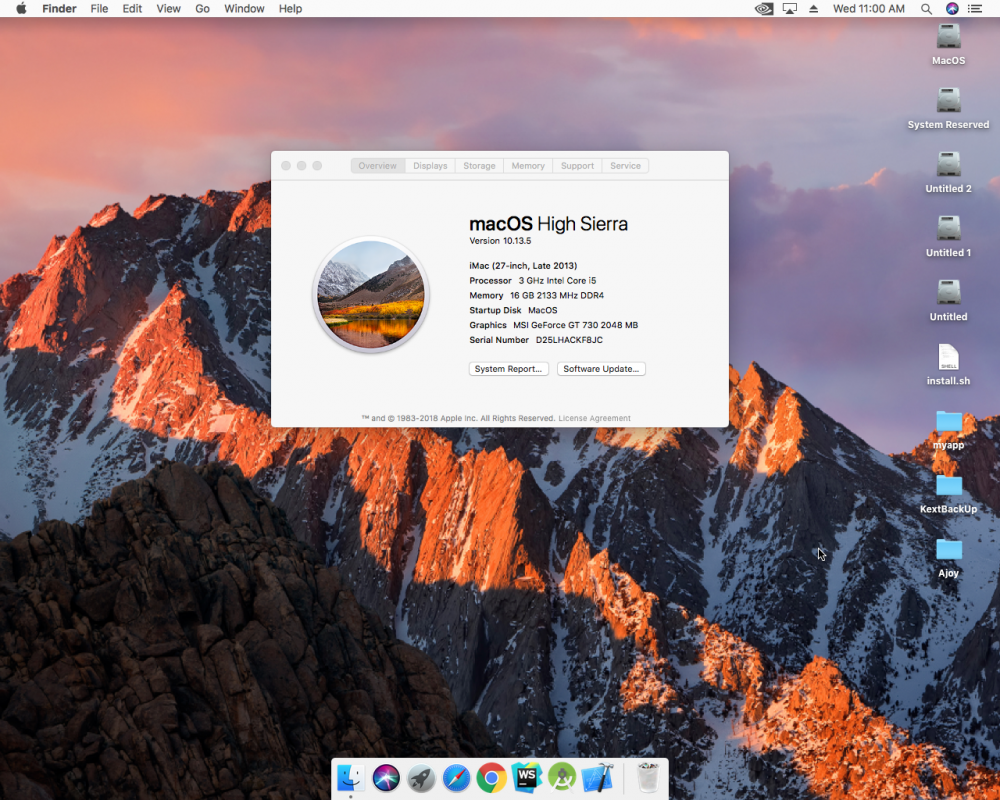1000x800 pixels.
Task: Open Siri from the Dock
Action: [386, 778]
